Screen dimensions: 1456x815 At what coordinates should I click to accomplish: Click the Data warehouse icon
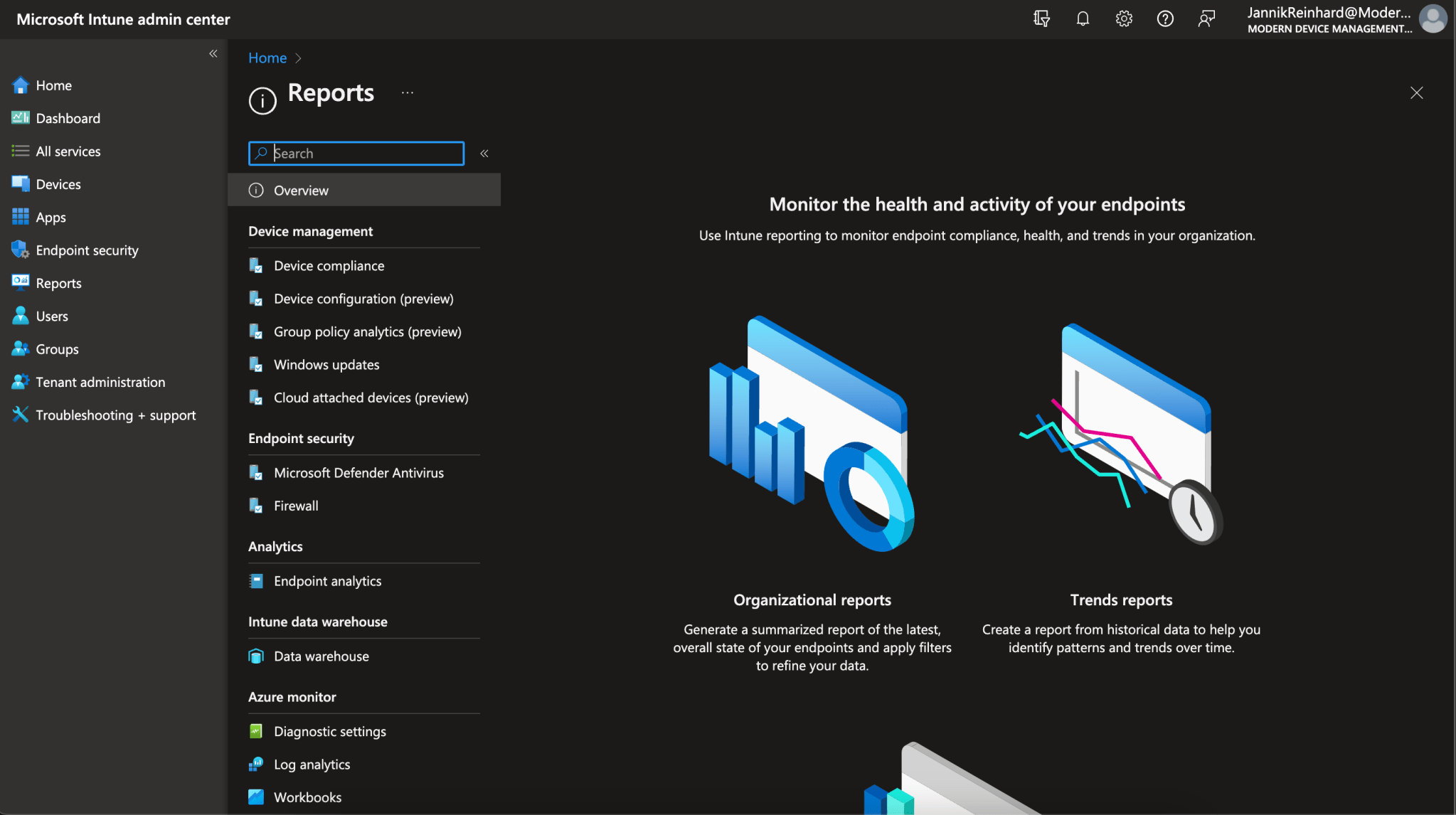pyautogui.click(x=256, y=656)
